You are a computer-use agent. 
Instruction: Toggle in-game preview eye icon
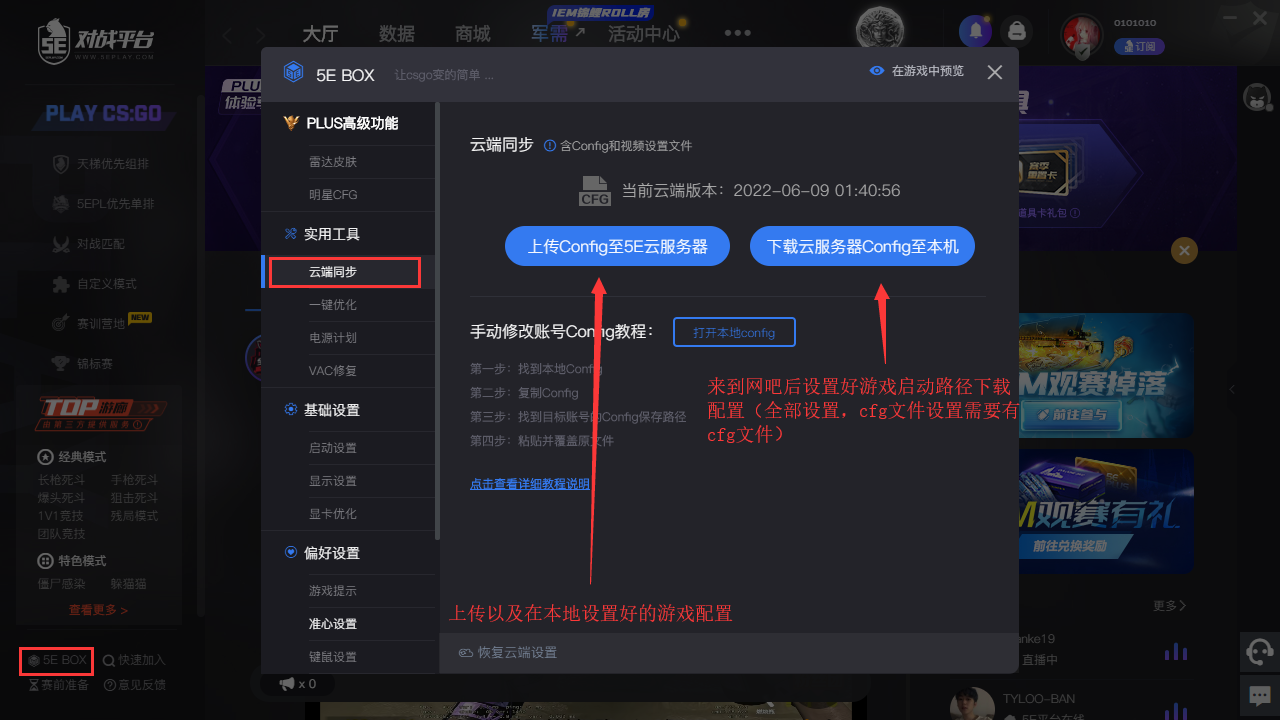point(876,72)
